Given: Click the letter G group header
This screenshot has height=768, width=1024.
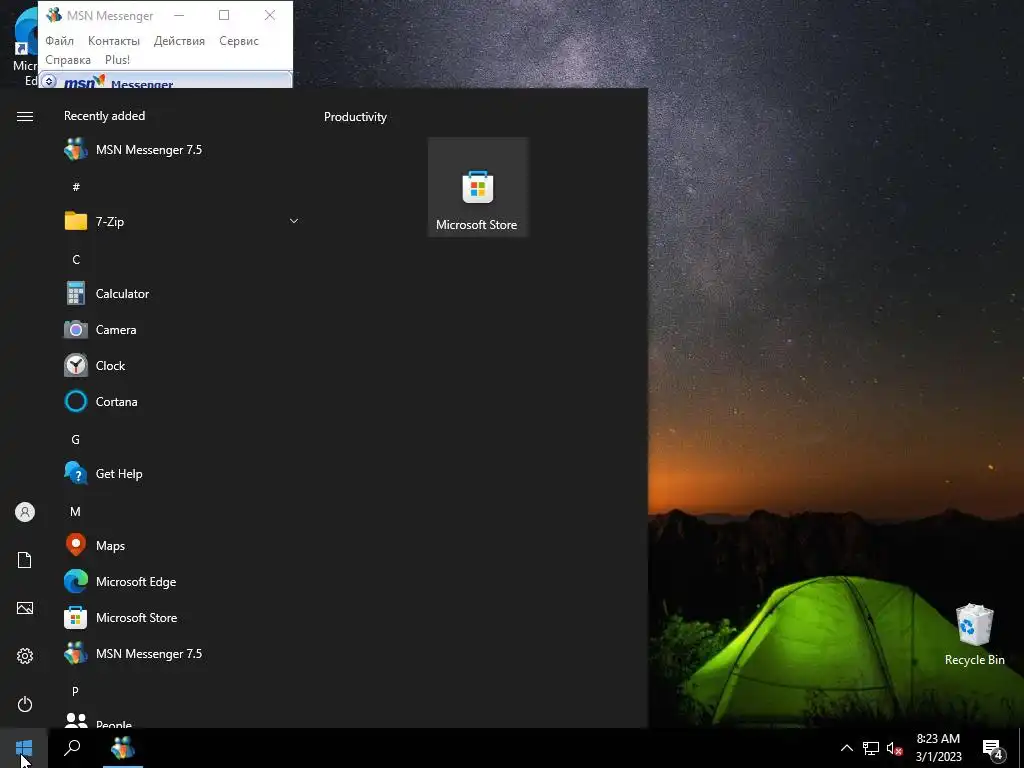Looking at the screenshot, I should (75, 440).
